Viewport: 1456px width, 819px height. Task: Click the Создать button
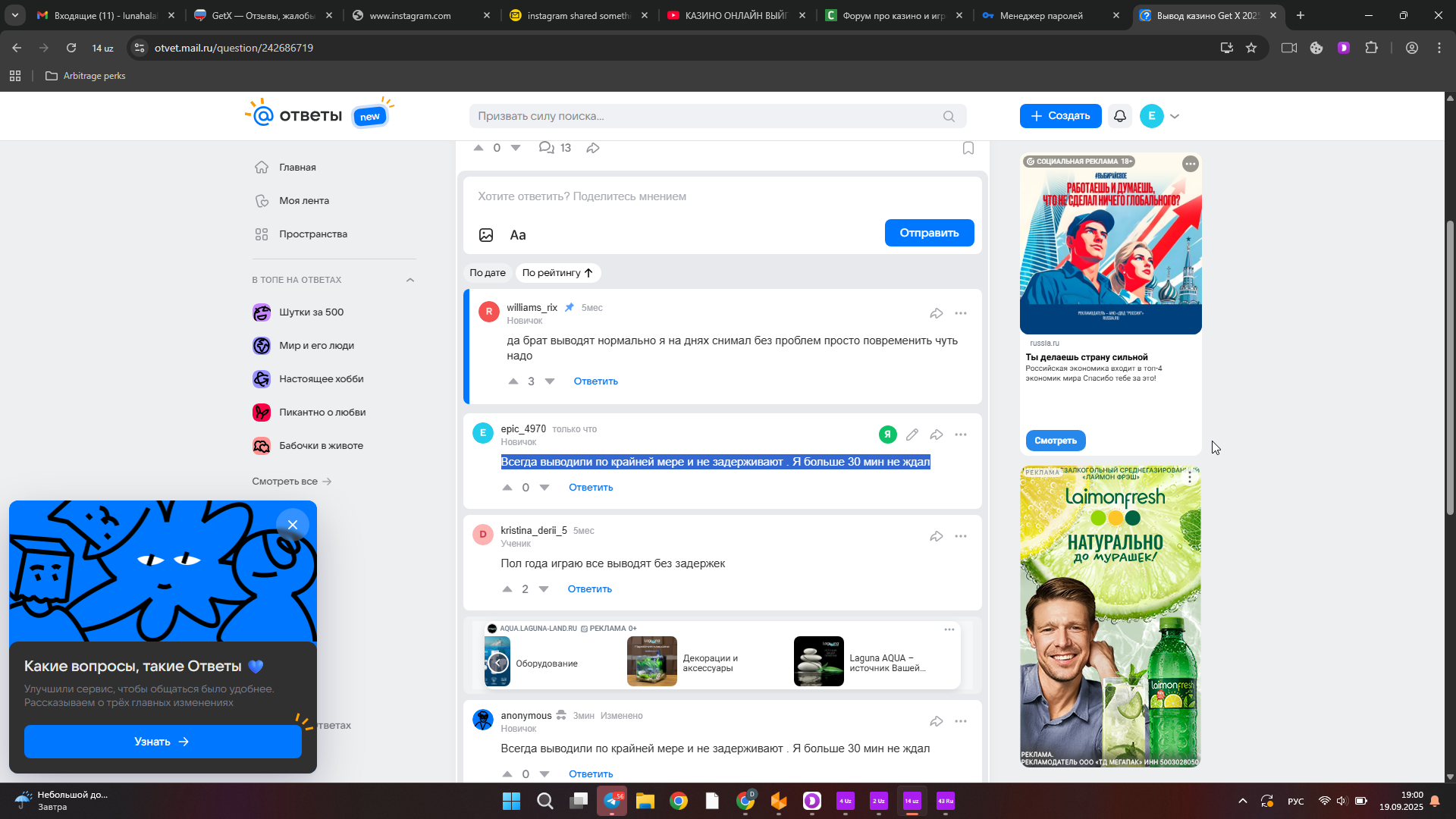(1060, 116)
